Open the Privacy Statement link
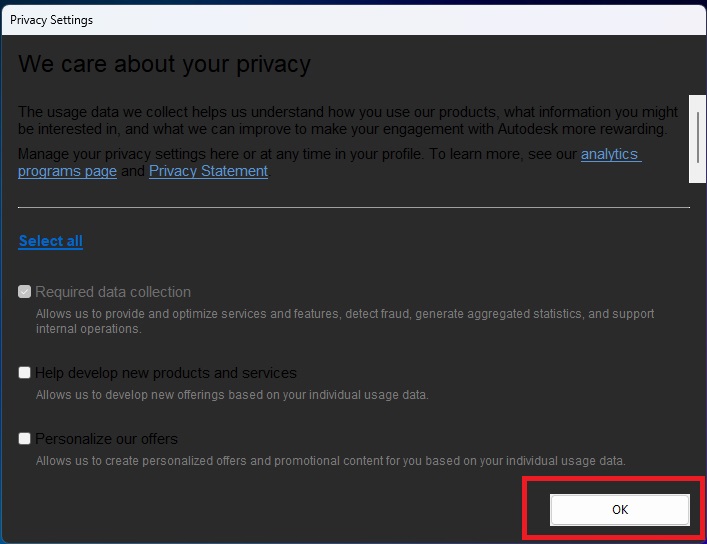This screenshot has height=544, width=707. coord(208,171)
